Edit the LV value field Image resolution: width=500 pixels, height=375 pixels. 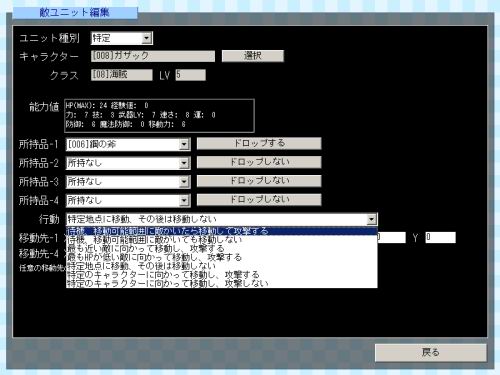[x=191, y=75]
